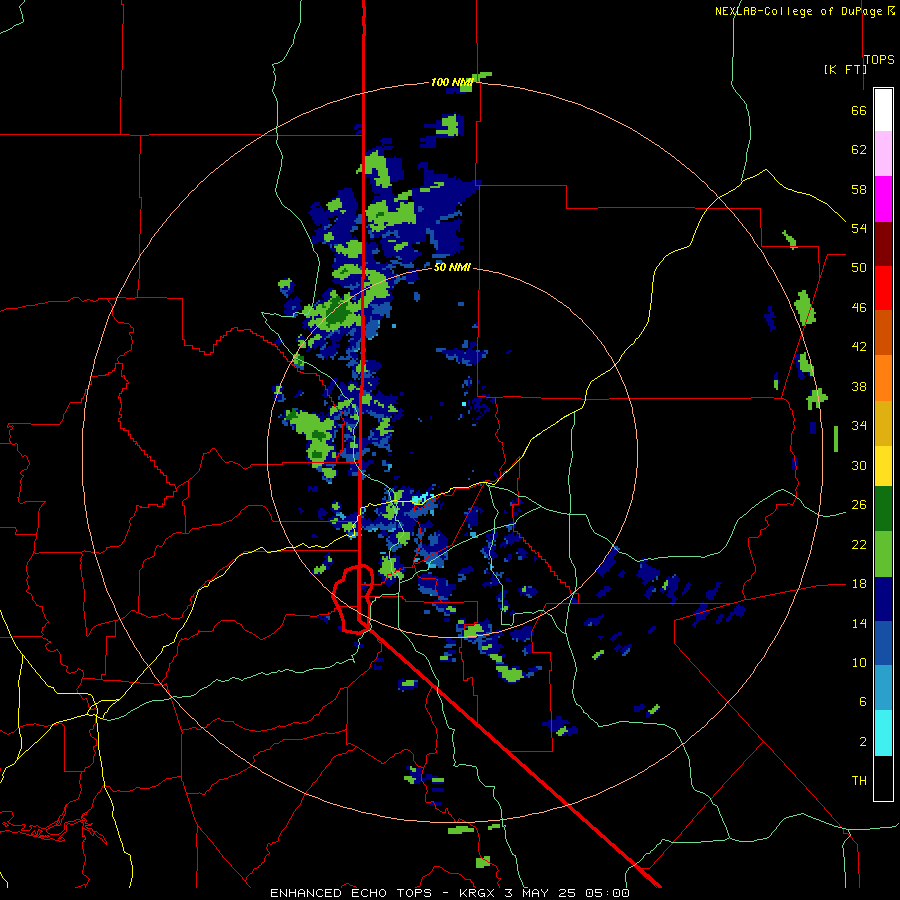Click the "14" legend value
This screenshot has width=900, height=900.
tap(859, 623)
